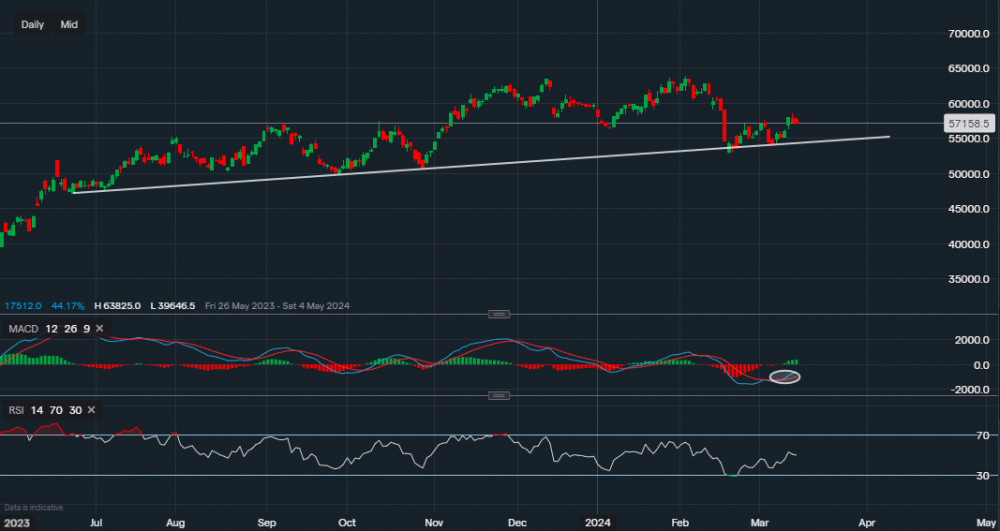Click the resize handle above MACD panel

[498, 315]
